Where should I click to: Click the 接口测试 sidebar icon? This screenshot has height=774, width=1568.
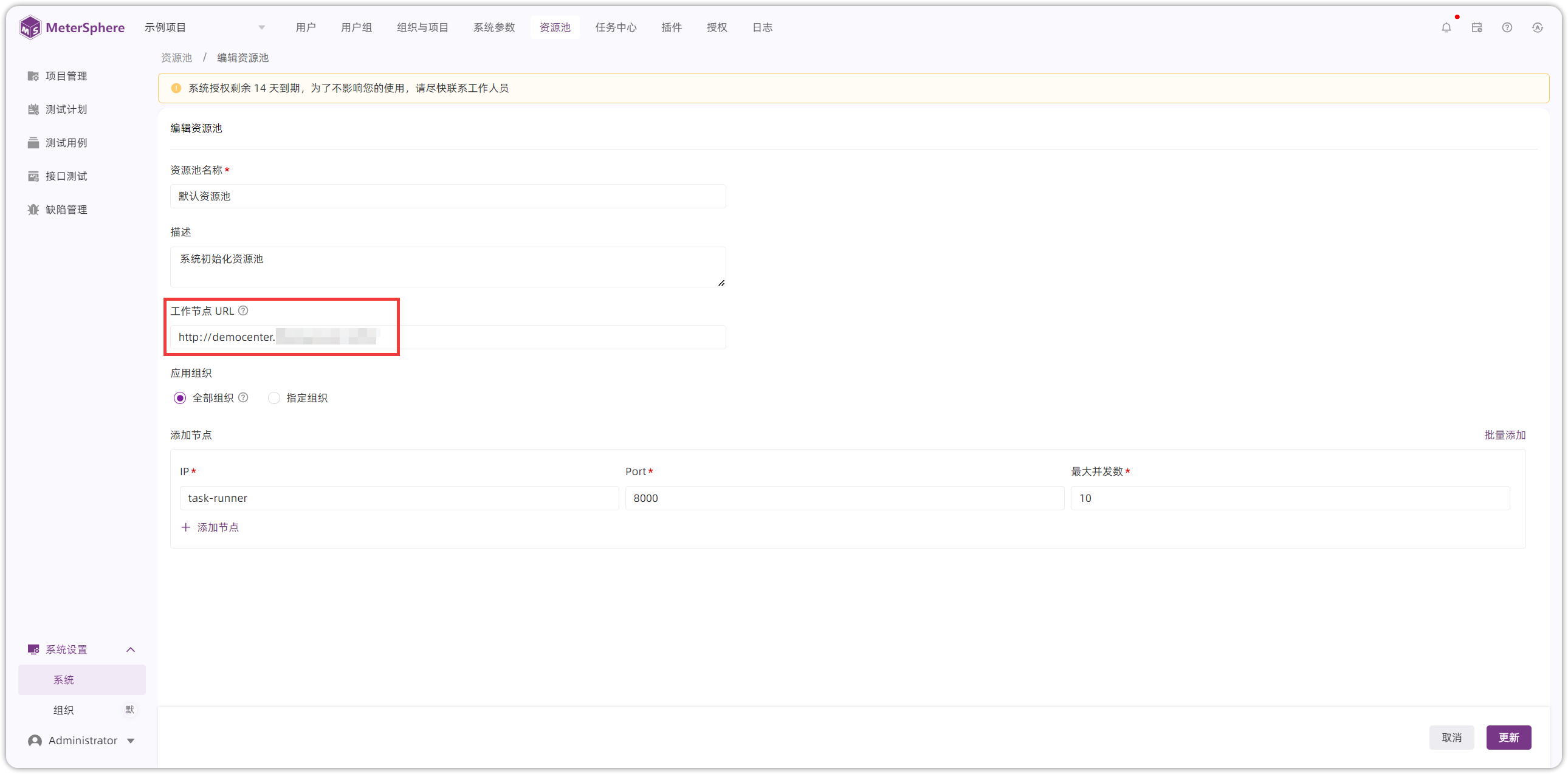click(33, 176)
